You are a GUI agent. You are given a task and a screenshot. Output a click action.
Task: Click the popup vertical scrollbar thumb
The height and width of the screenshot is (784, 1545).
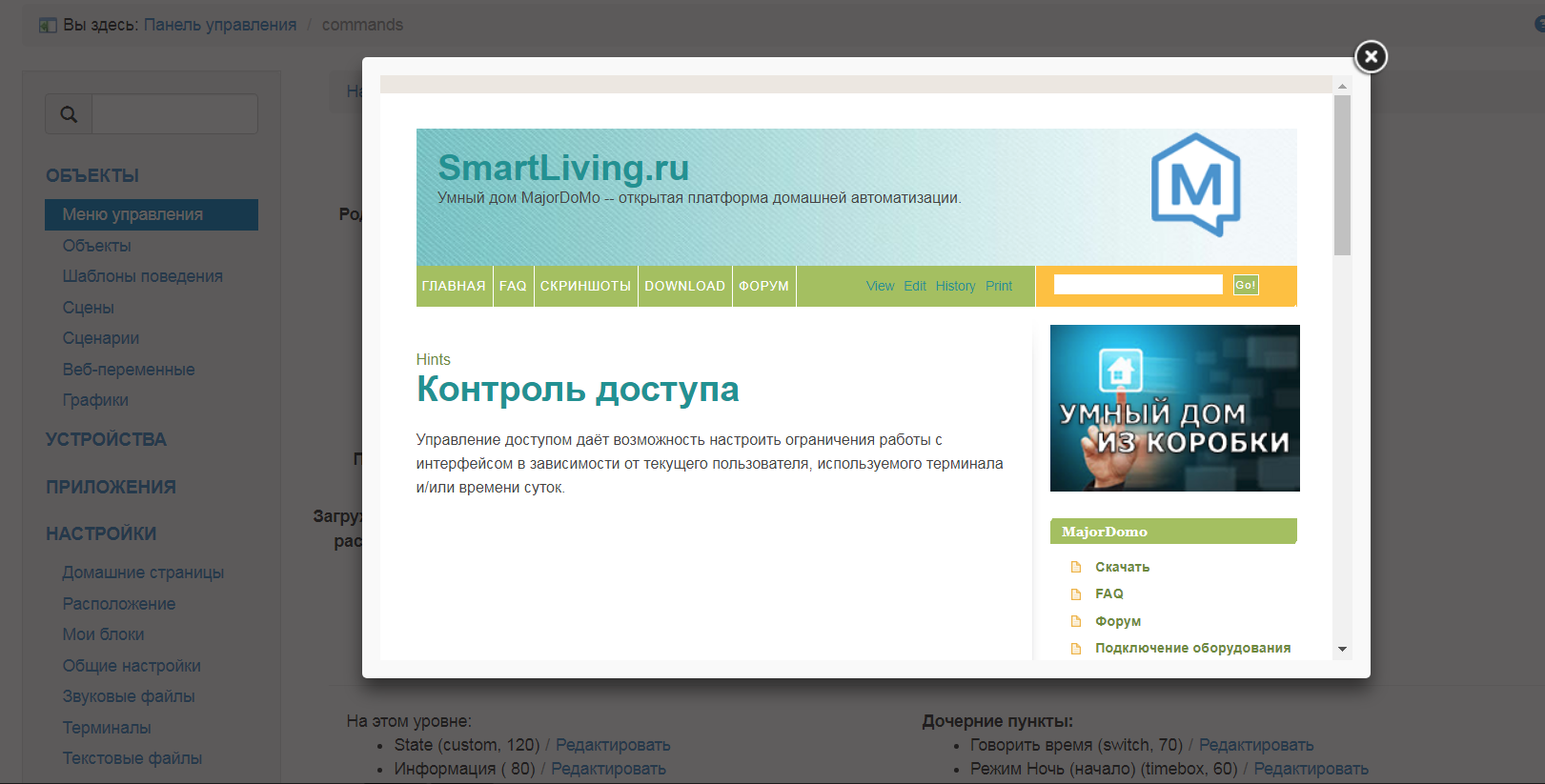(1342, 175)
